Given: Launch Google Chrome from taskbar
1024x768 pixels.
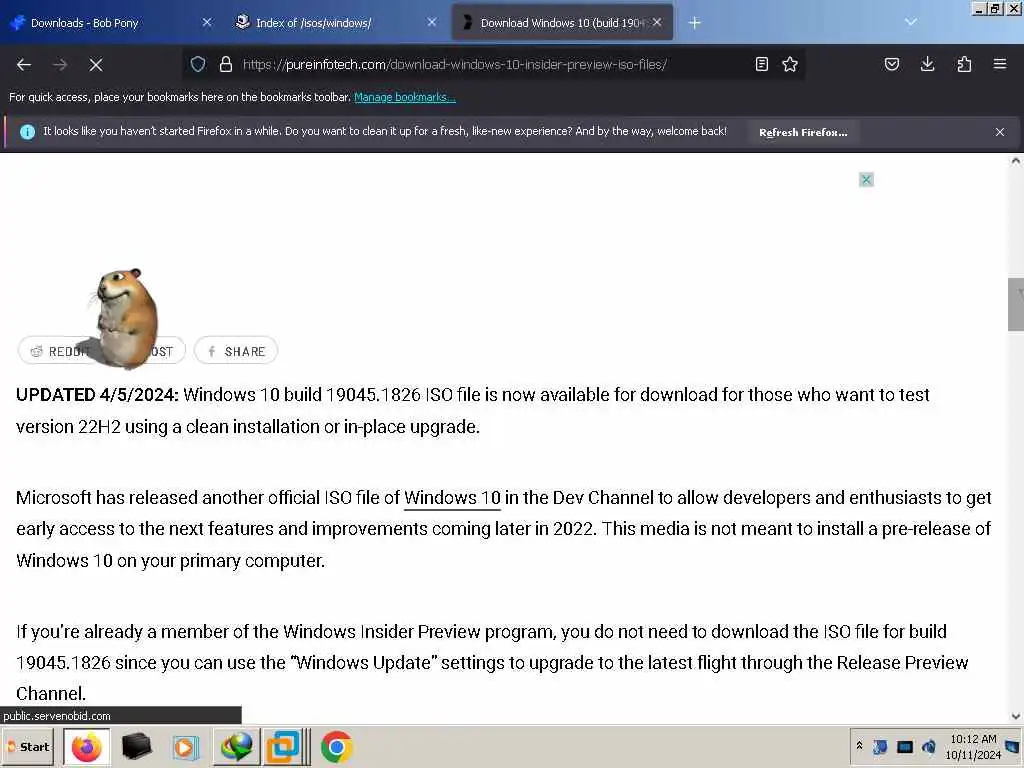Looking at the screenshot, I should (337, 746).
